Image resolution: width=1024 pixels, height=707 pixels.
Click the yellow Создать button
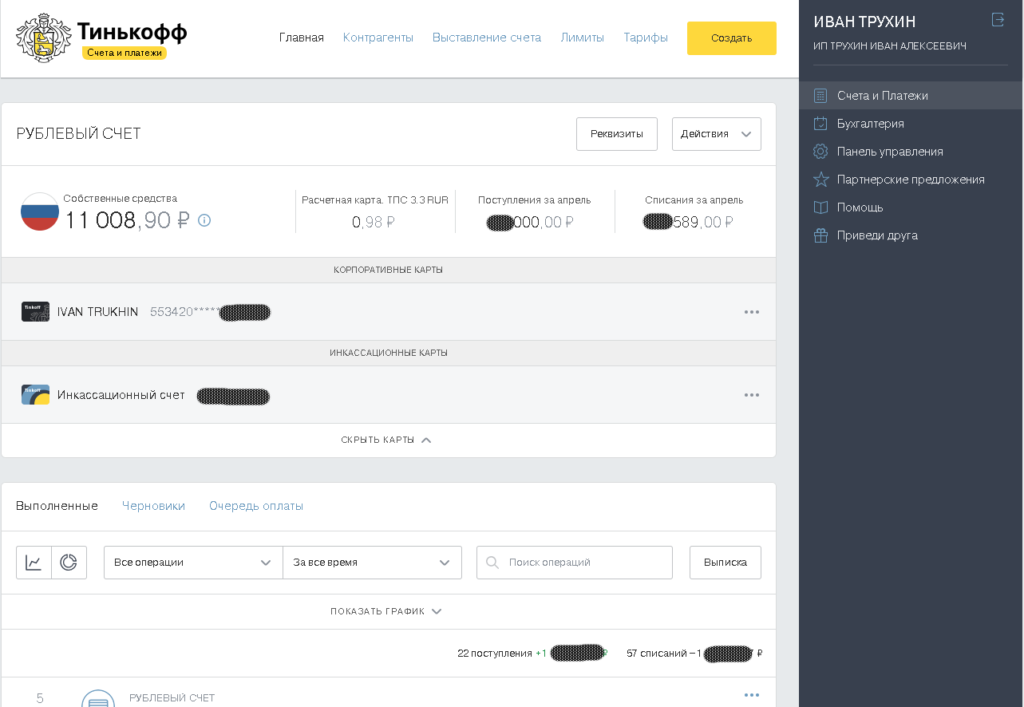point(731,38)
